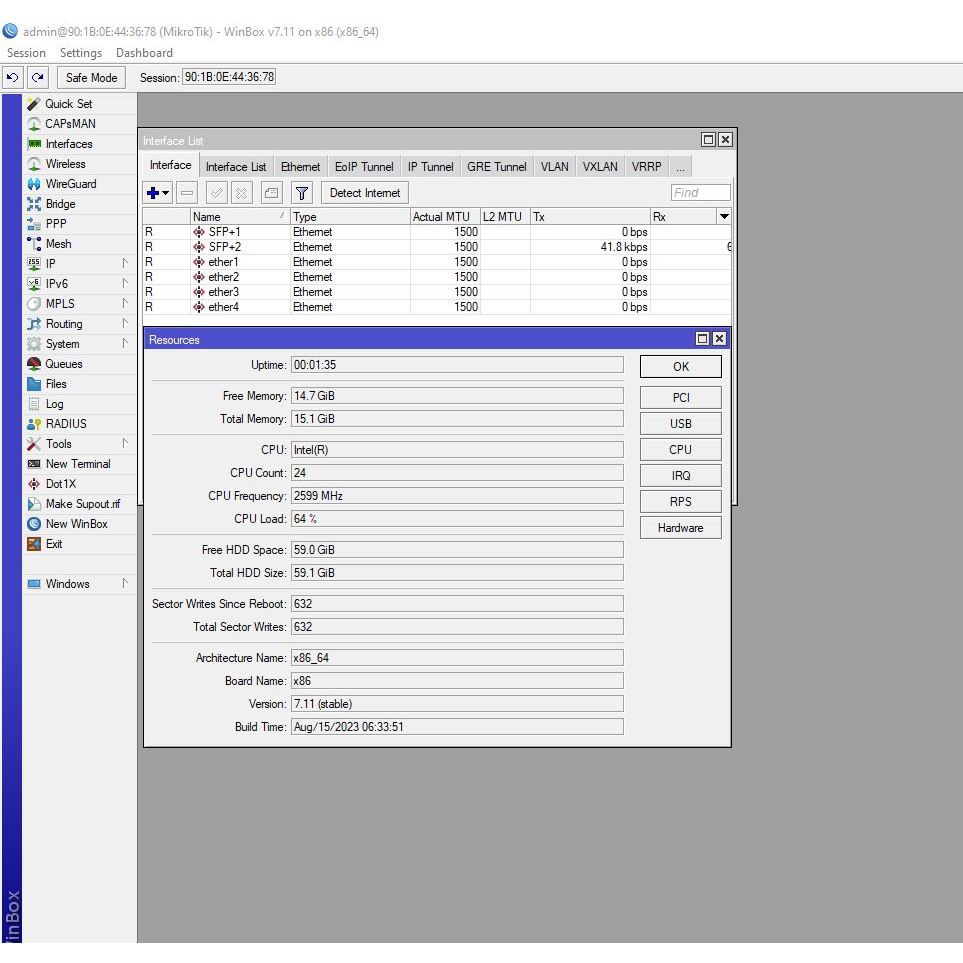Click the comment icon in Interface List toolbar

point(272,193)
